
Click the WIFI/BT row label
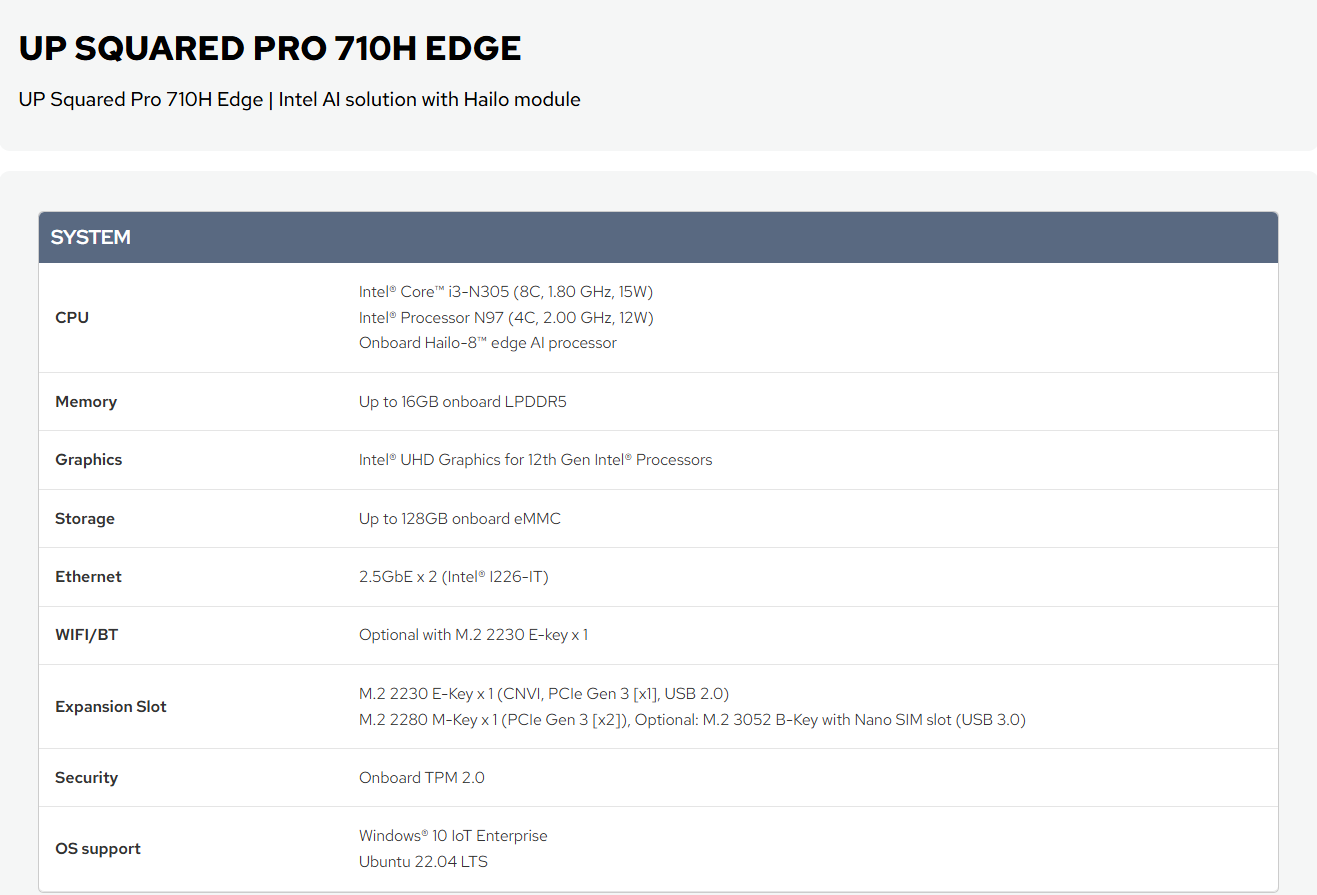(87, 635)
